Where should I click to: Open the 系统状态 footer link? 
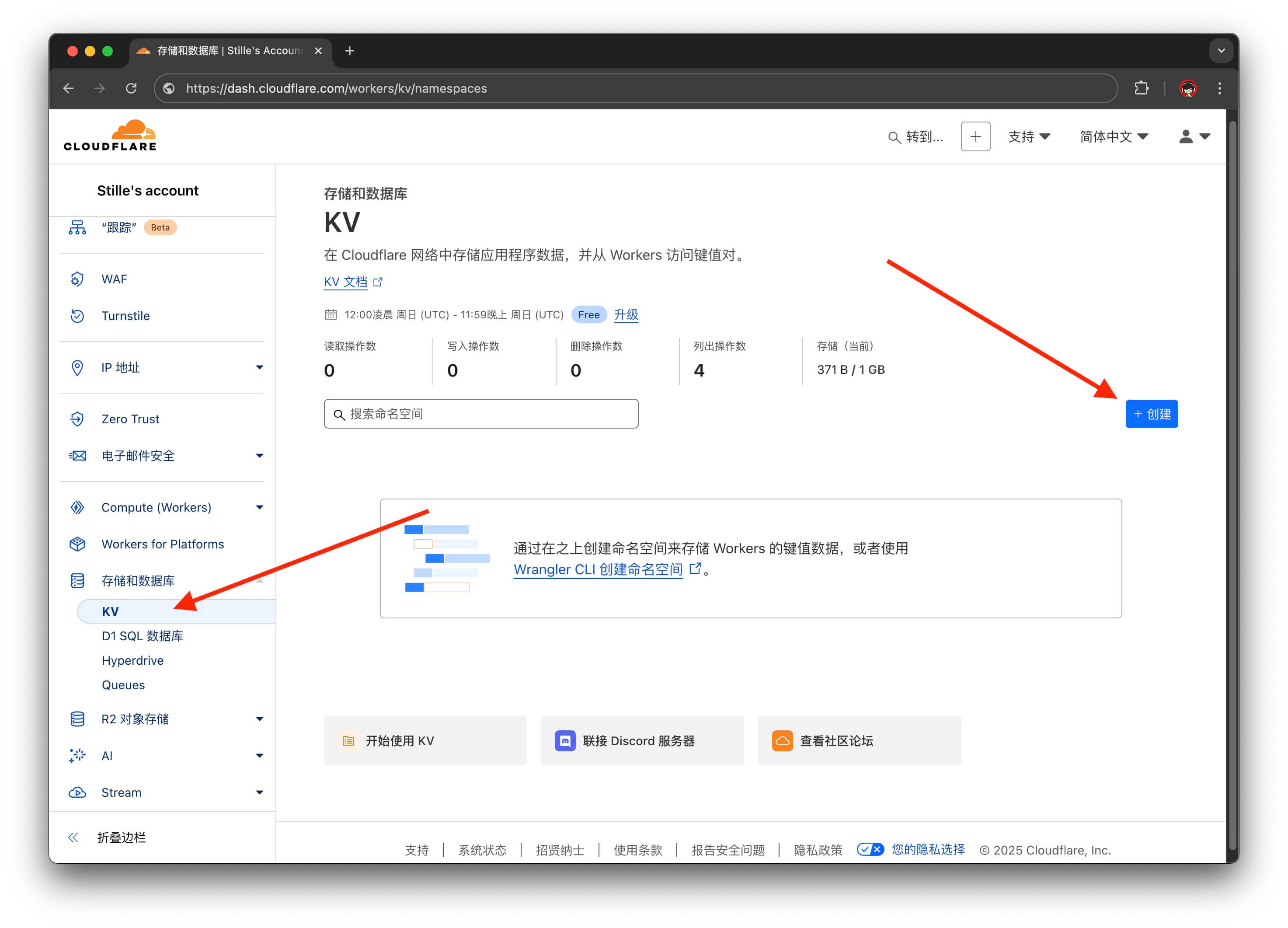482,850
